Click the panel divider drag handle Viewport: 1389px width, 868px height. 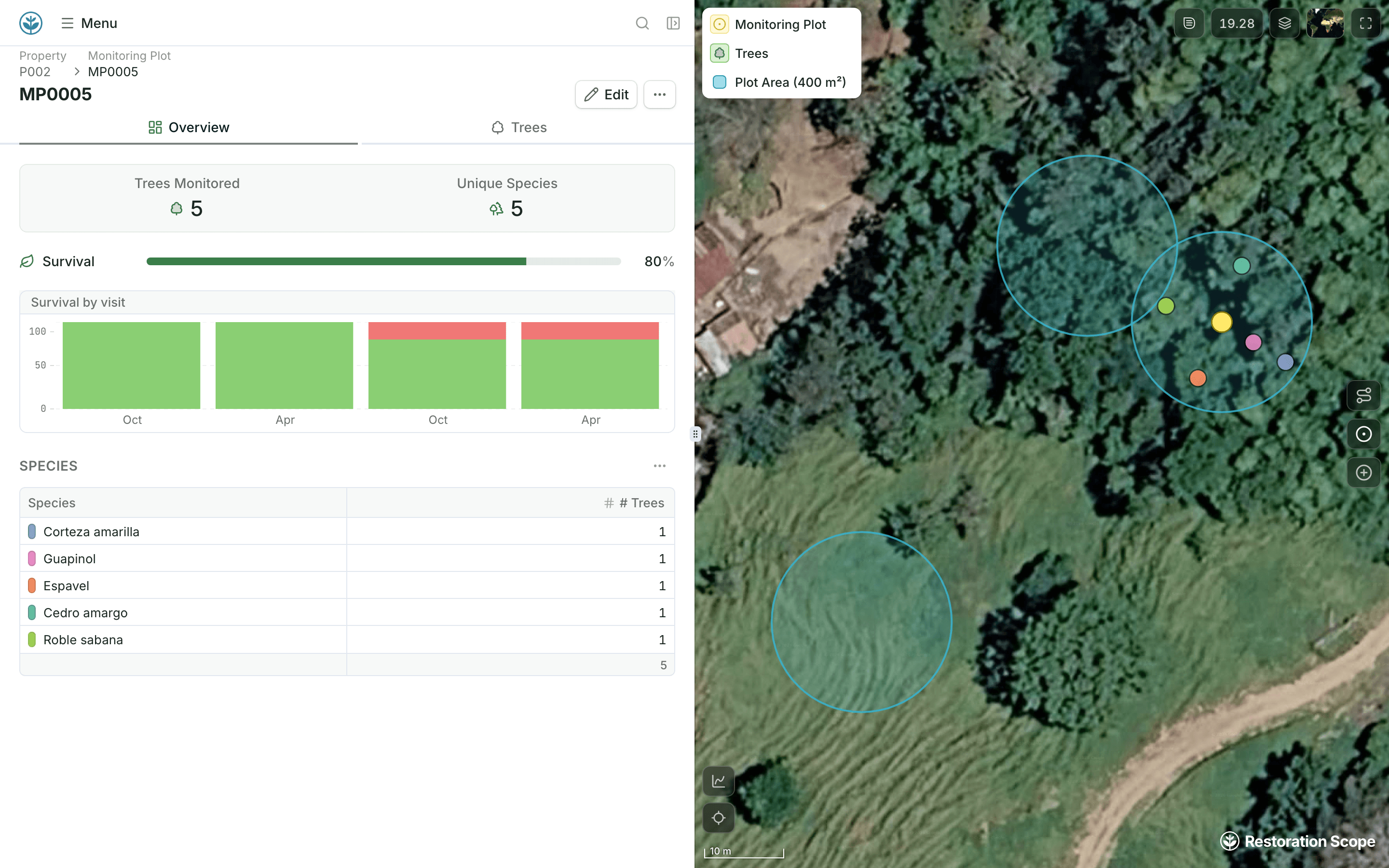(x=695, y=434)
